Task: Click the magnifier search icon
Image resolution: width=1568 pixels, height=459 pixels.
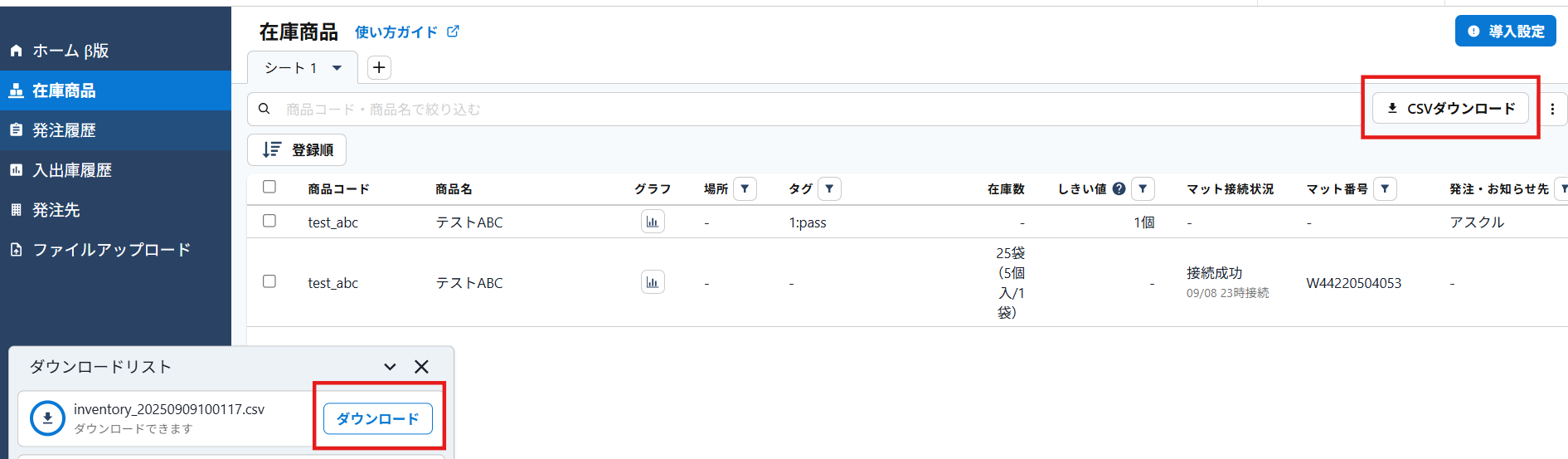Action: (x=264, y=109)
